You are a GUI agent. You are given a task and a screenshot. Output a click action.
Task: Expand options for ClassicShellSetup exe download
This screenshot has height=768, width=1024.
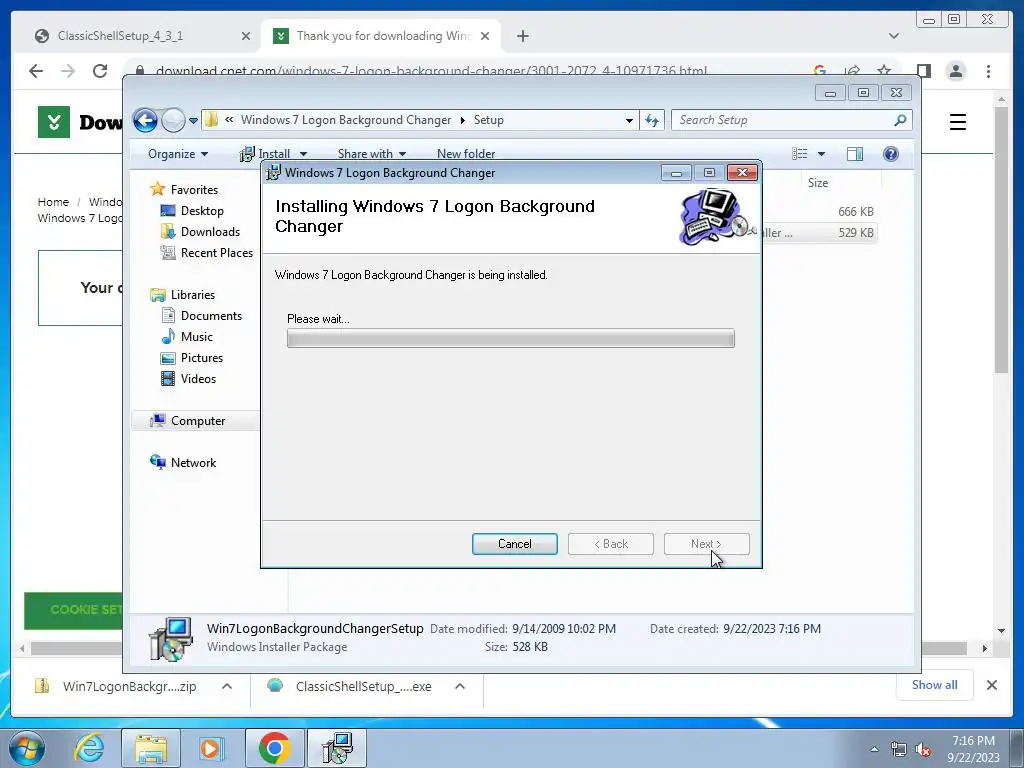pyautogui.click(x=460, y=686)
